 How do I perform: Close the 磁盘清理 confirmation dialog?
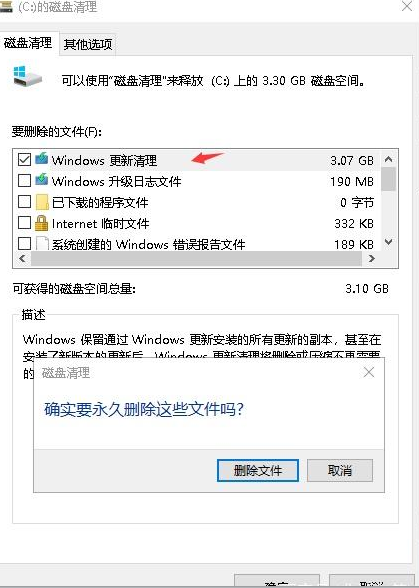click(369, 372)
